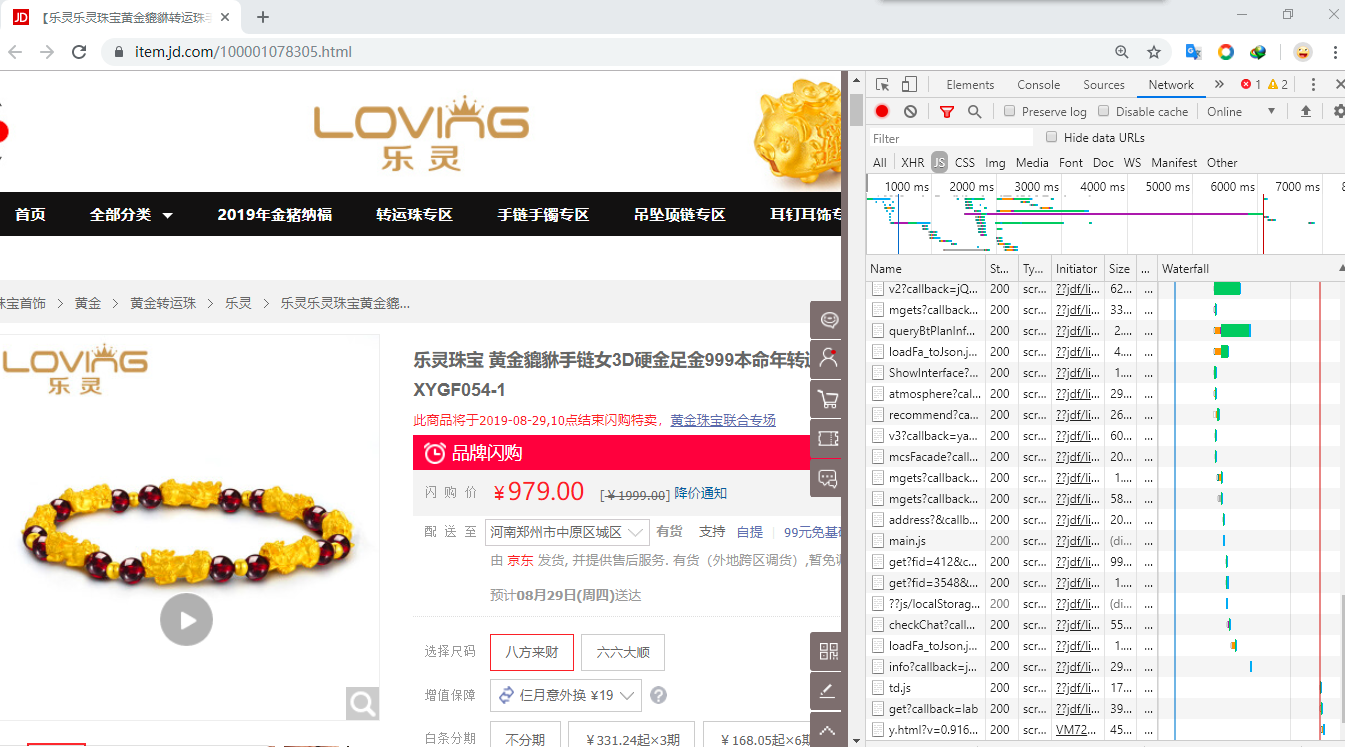
Task: Click the zoom magnifier icon in address bar
Action: [1122, 52]
